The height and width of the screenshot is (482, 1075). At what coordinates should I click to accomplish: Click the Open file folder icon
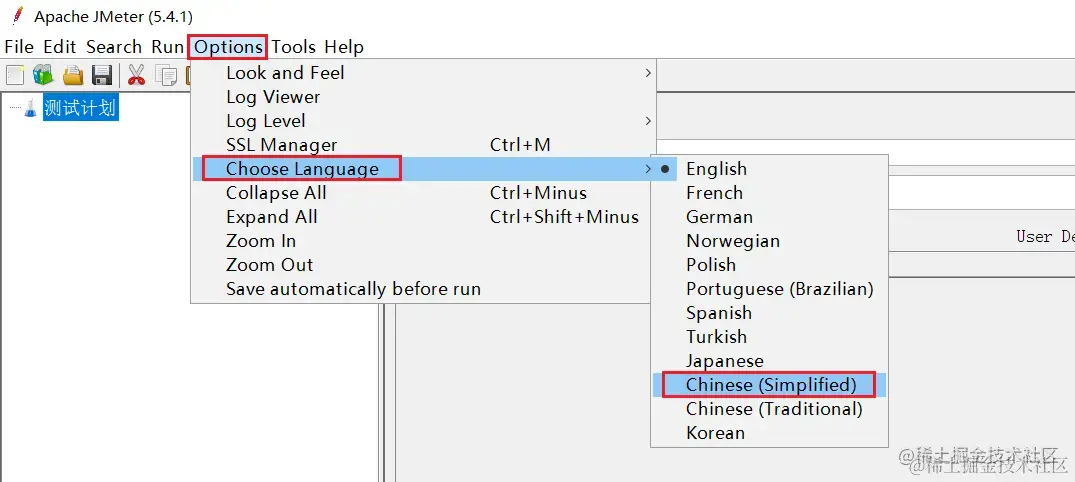point(73,75)
